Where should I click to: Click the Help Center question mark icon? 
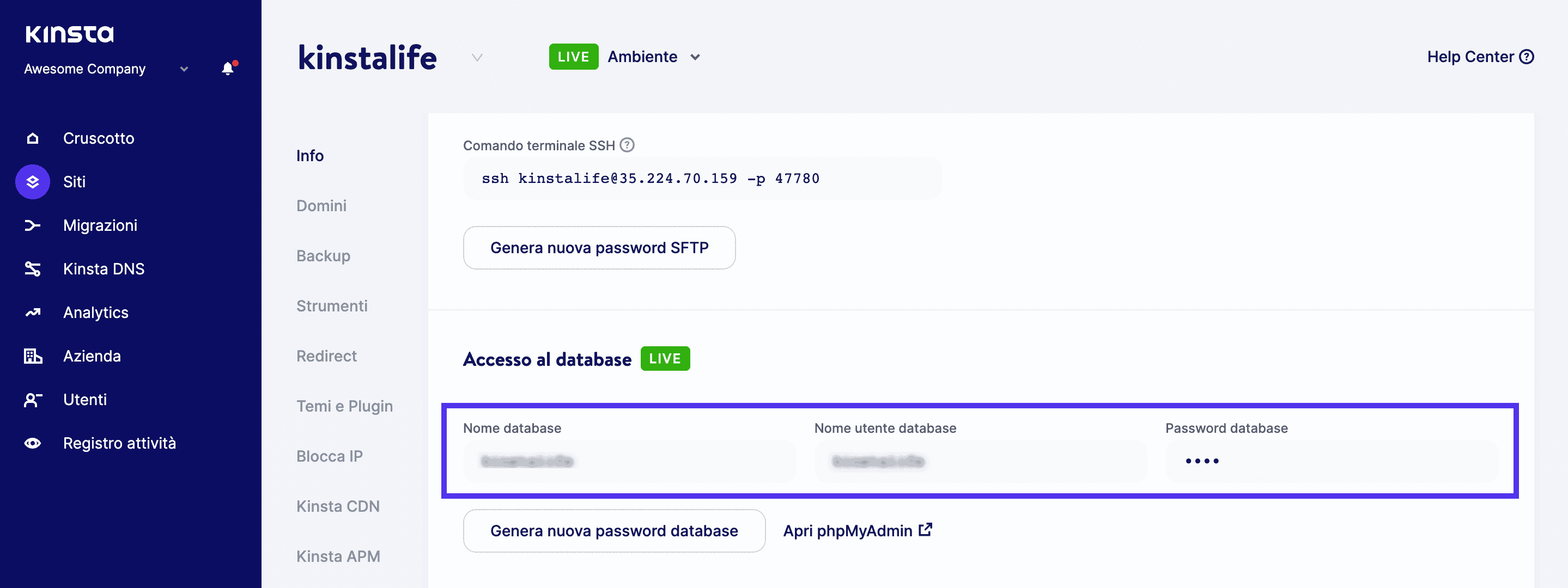(x=1526, y=57)
